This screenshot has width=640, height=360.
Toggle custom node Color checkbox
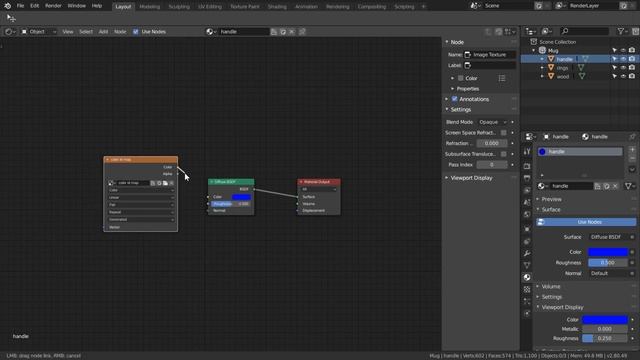tap(461, 78)
